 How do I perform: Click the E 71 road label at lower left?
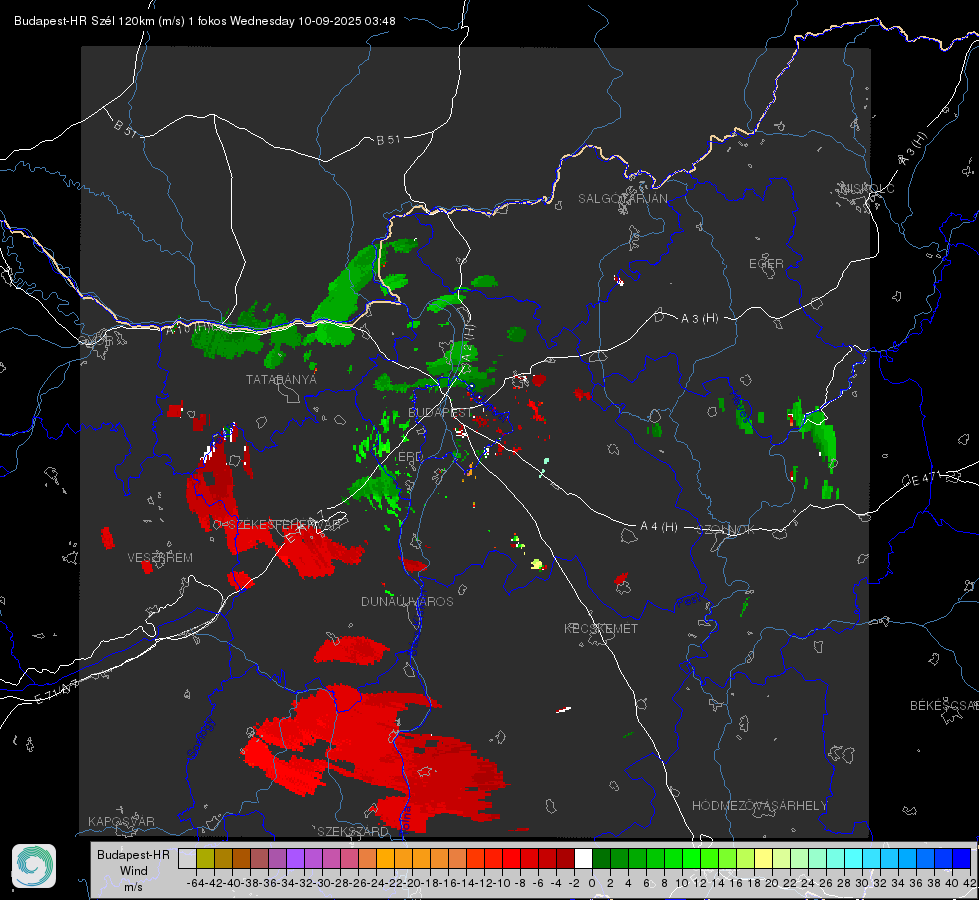[x=56, y=693]
